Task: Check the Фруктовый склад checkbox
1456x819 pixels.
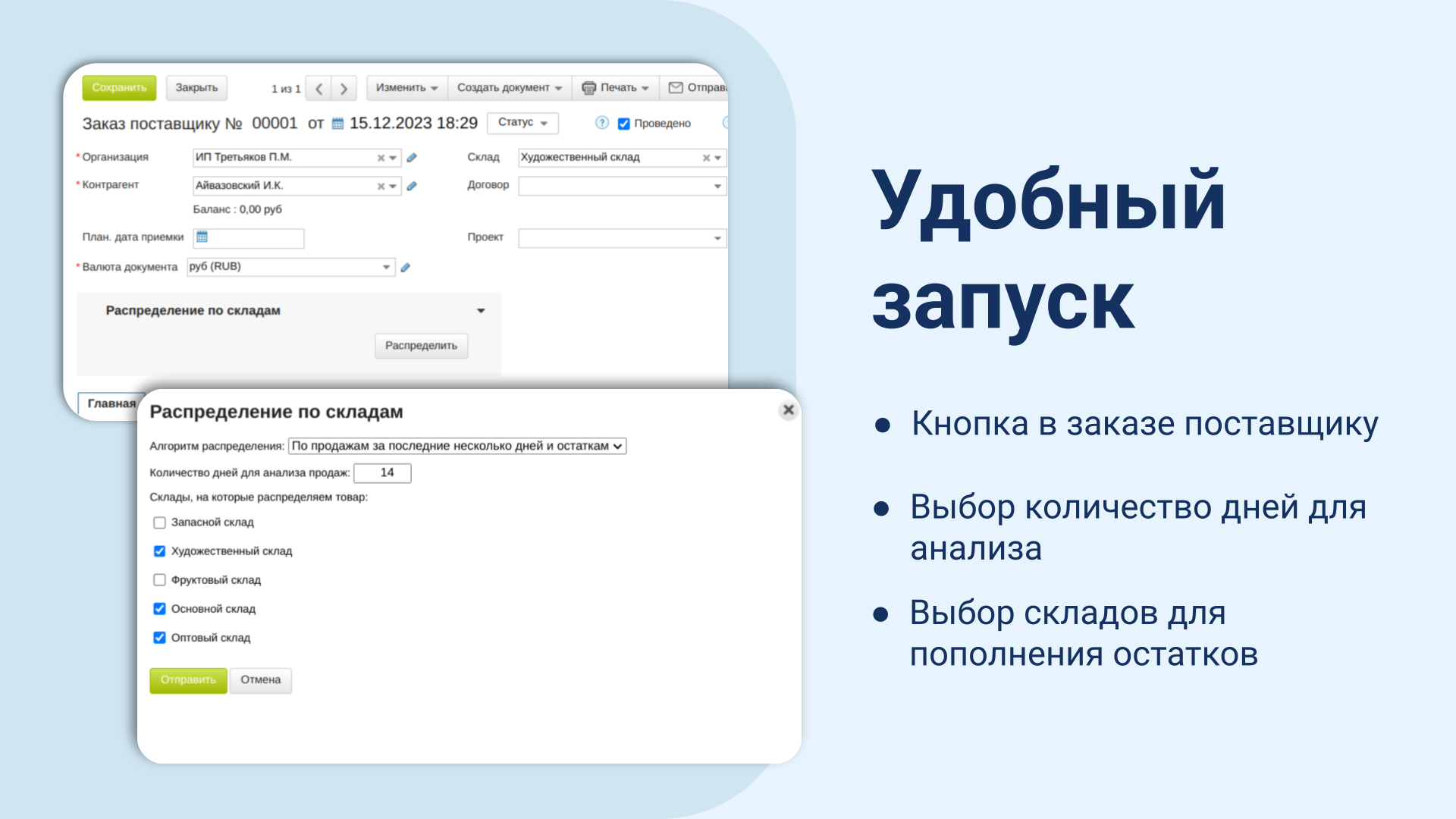Action: pyautogui.click(x=159, y=580)
